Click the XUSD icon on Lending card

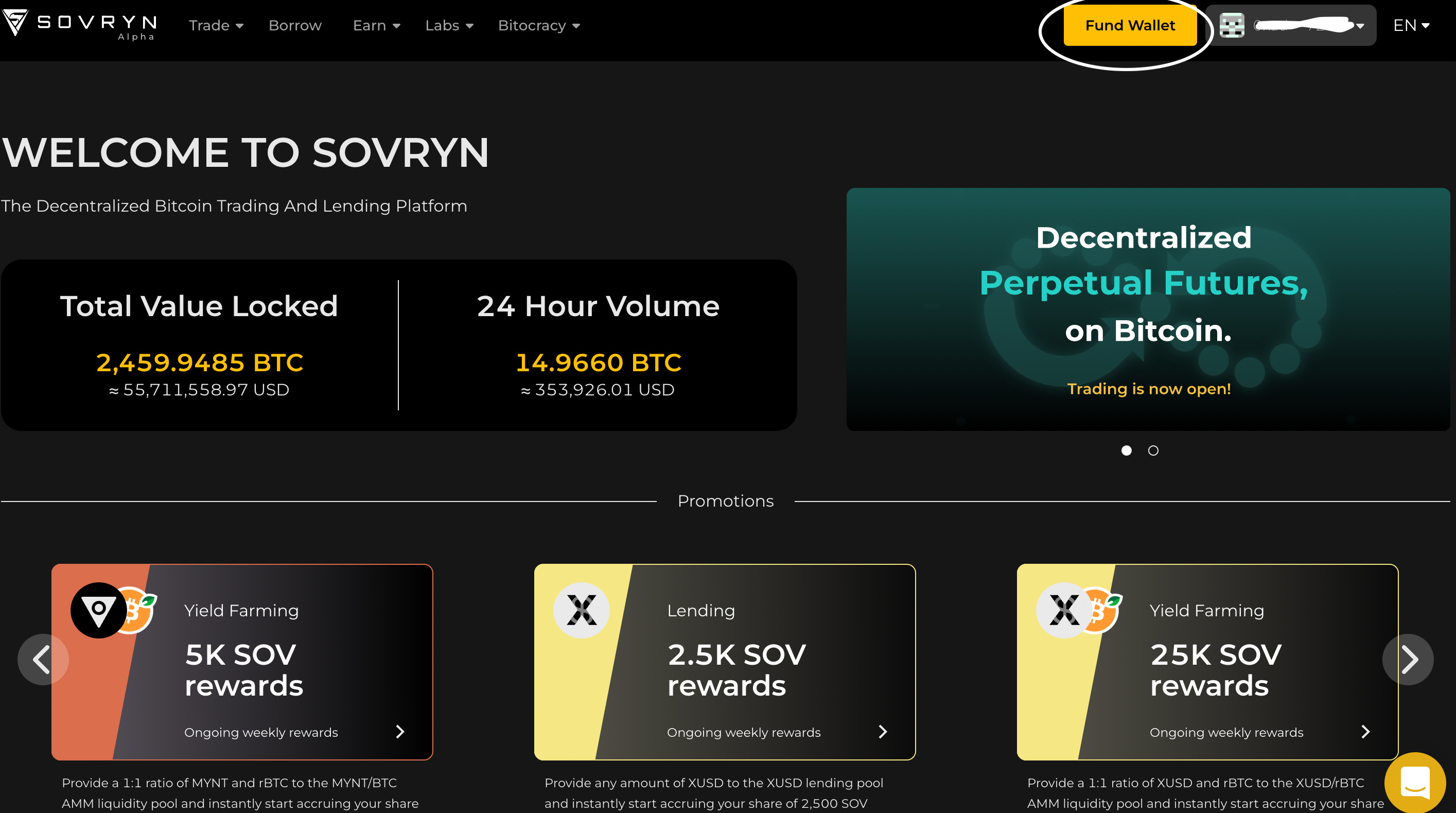[x=582, y=611]
